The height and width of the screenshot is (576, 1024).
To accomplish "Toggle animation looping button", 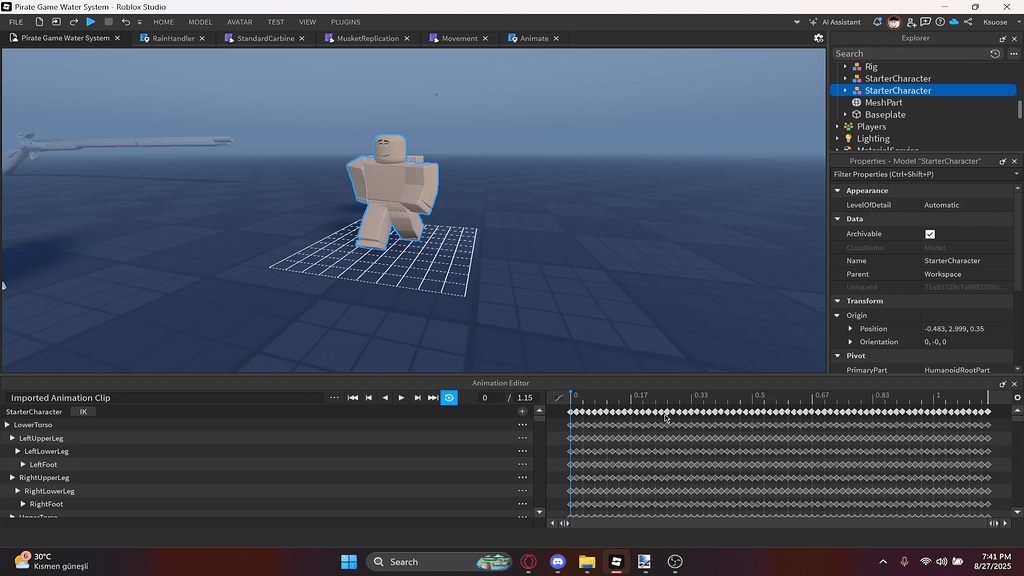I will [449, 398].
